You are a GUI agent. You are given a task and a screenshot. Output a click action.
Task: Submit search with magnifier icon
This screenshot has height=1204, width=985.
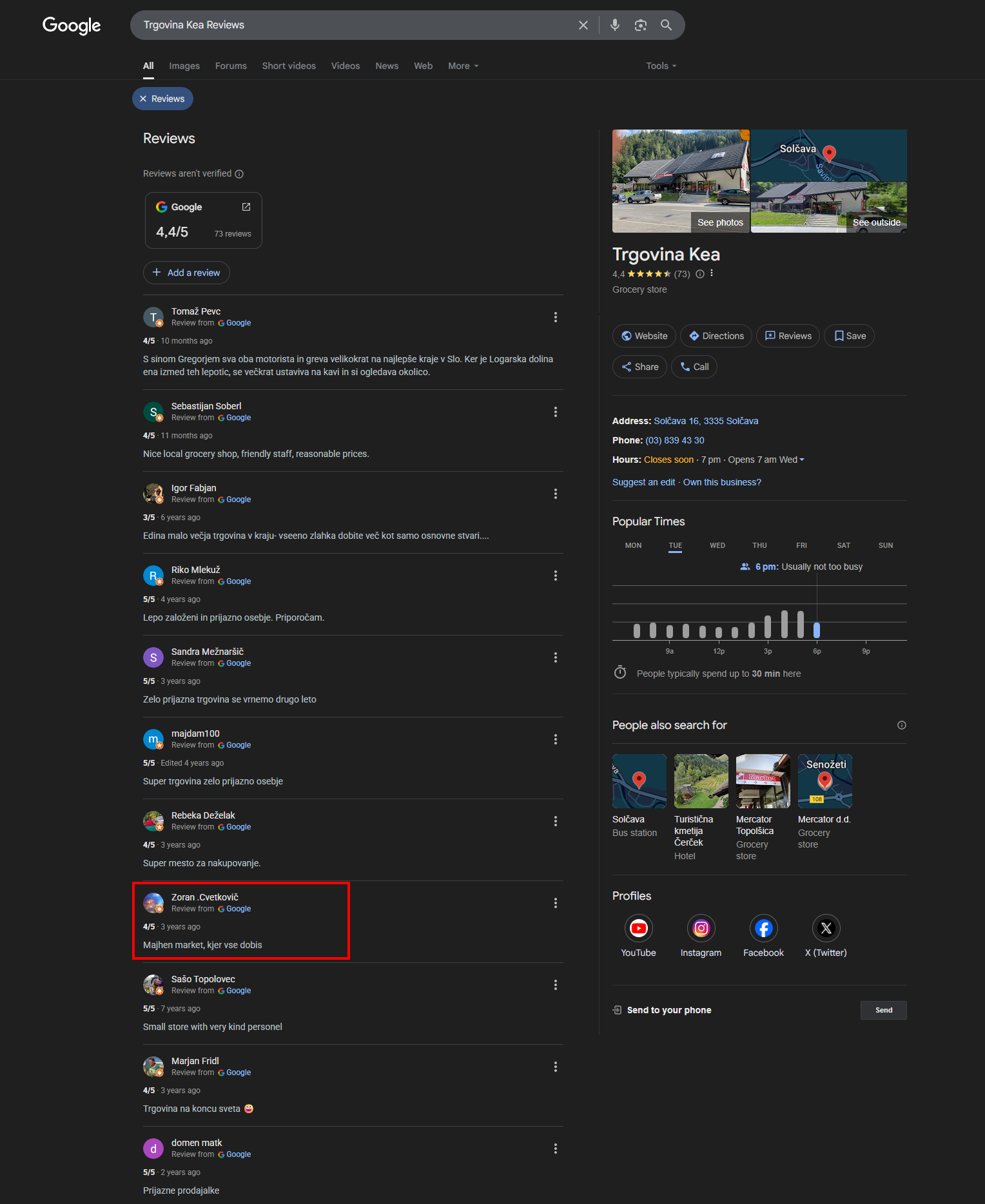tap(666, 25)
